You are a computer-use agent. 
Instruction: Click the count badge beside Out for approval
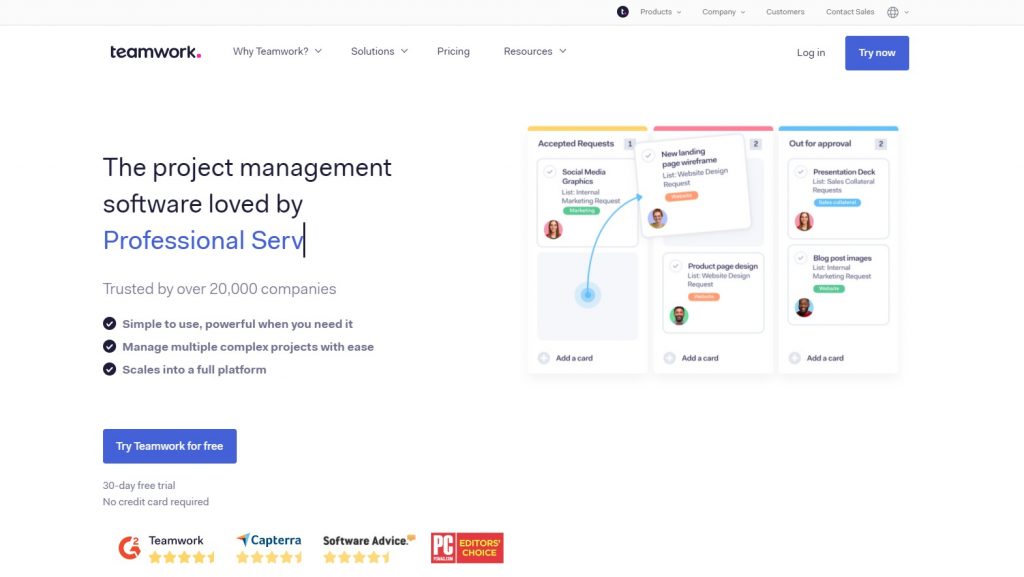(x=880, y=144)
